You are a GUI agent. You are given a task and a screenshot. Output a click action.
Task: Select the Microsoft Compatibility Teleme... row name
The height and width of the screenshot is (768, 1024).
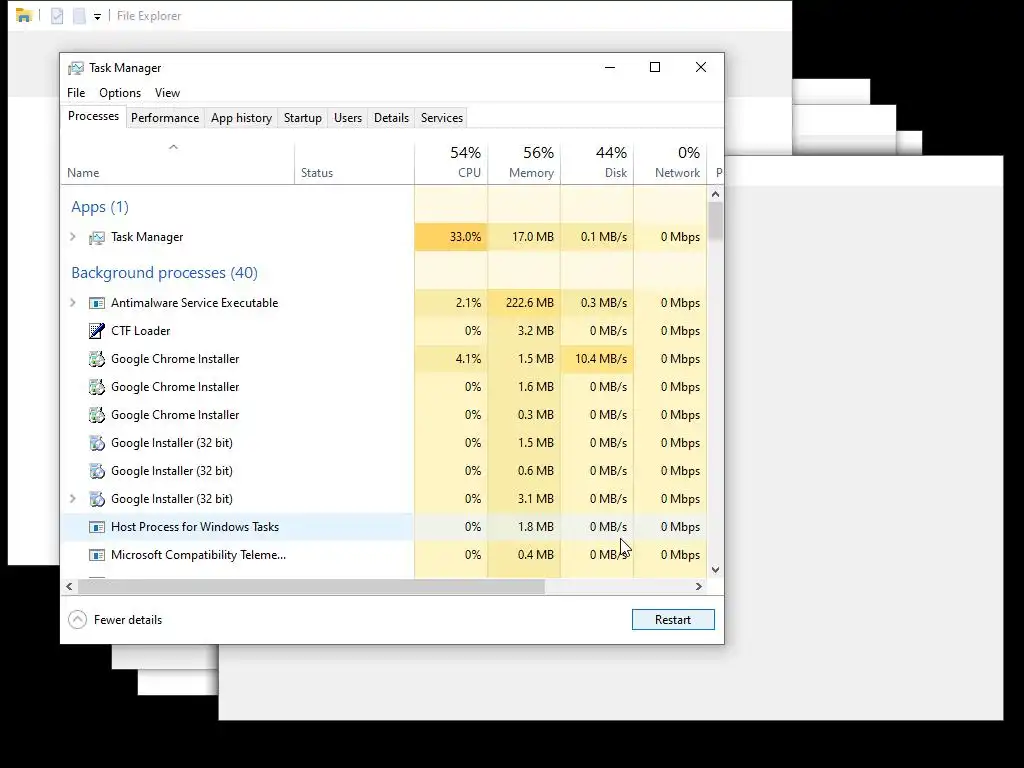click(199, 555)
